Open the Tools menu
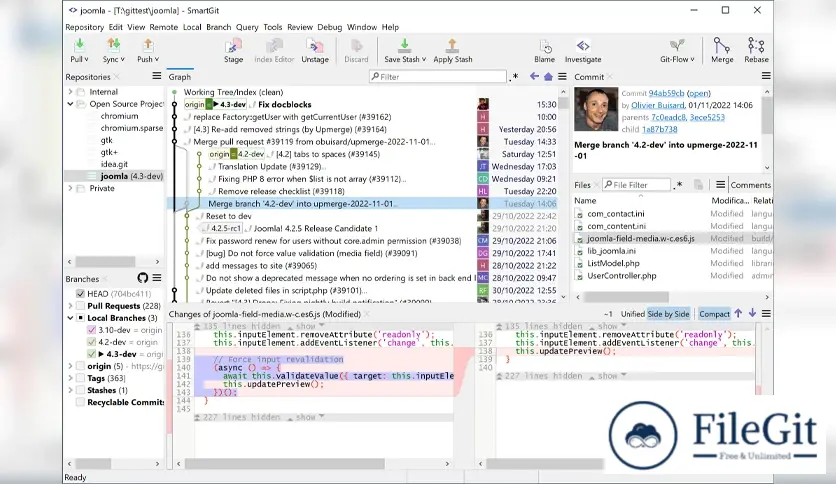 (272, 27)
